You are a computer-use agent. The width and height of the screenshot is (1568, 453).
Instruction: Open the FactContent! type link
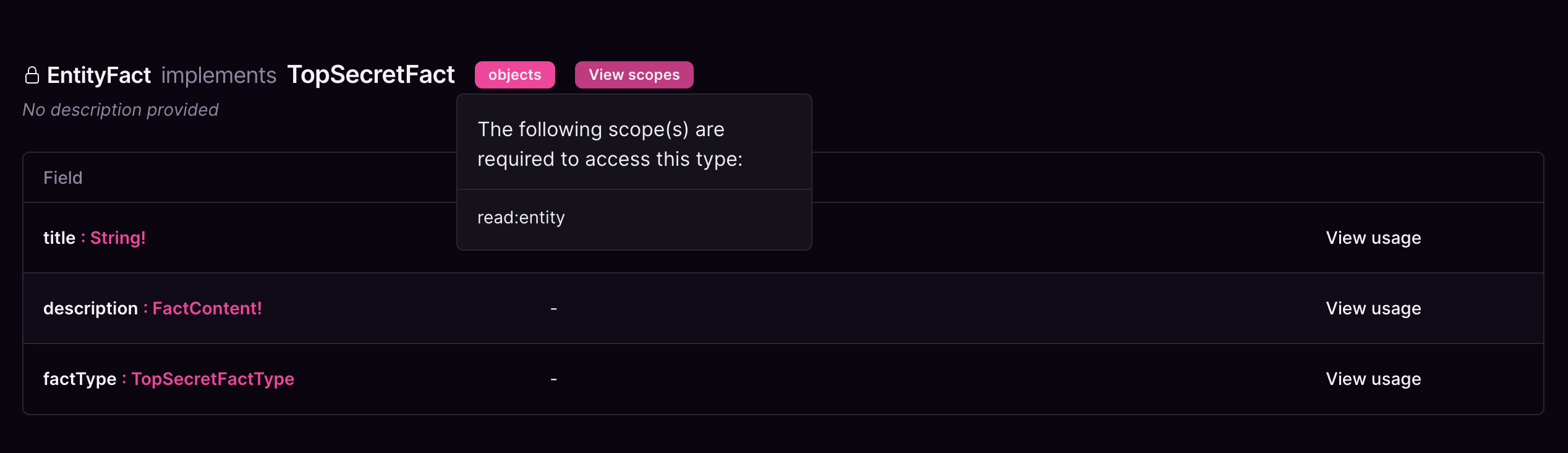(x=207, y=308)
